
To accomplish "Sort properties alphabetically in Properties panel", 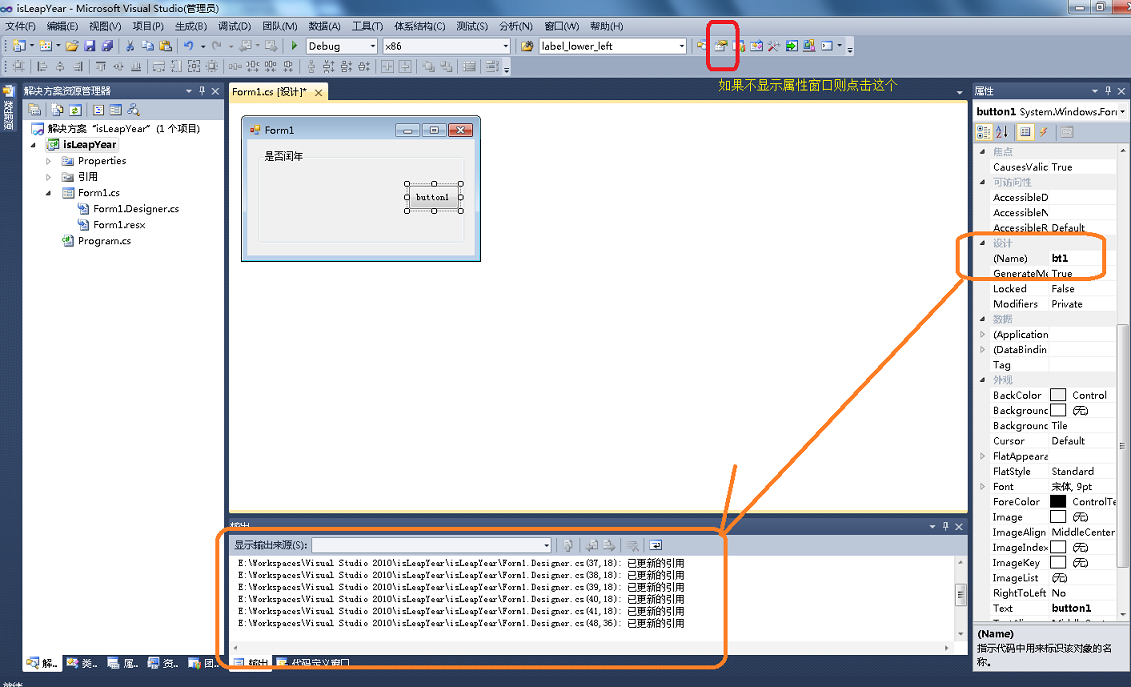I will pyautogui.click(x=1002, y=132).
